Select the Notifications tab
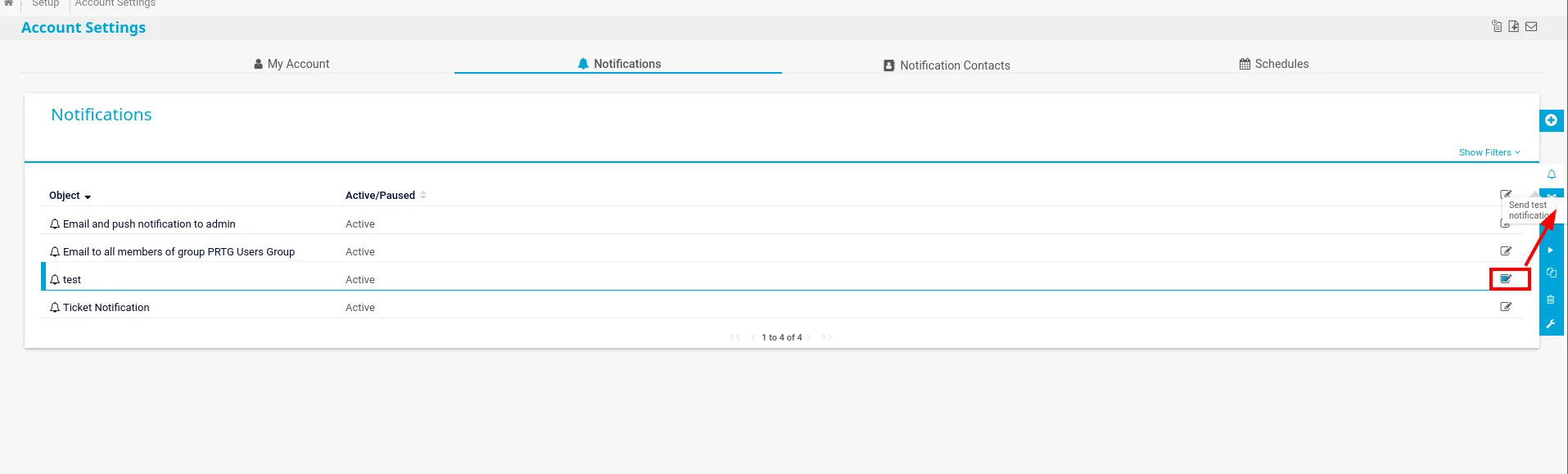Image resolution: width=1568 pixels, height=474 pixels. point(618,64)
